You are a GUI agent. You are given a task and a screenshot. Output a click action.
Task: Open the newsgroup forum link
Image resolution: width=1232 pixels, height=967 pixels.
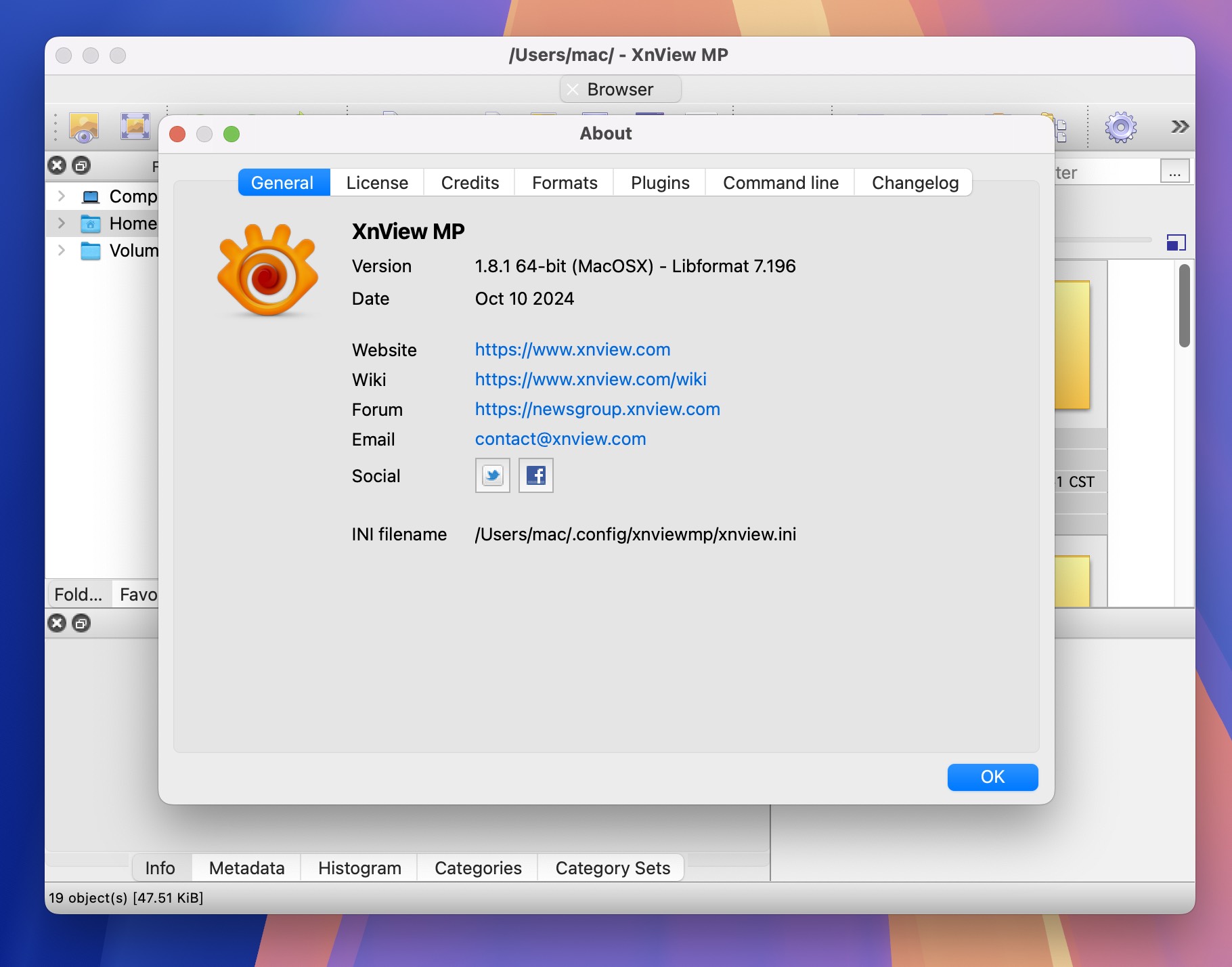597,409
